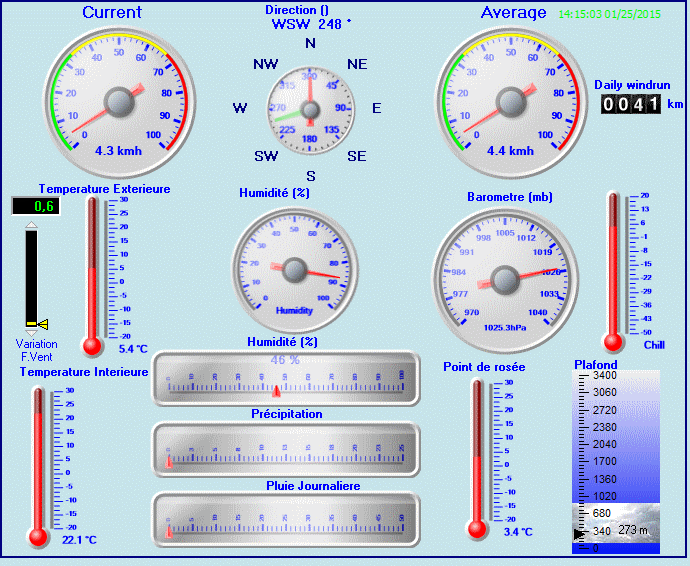Click the WSW 248° direction readout

coord(310,24)
